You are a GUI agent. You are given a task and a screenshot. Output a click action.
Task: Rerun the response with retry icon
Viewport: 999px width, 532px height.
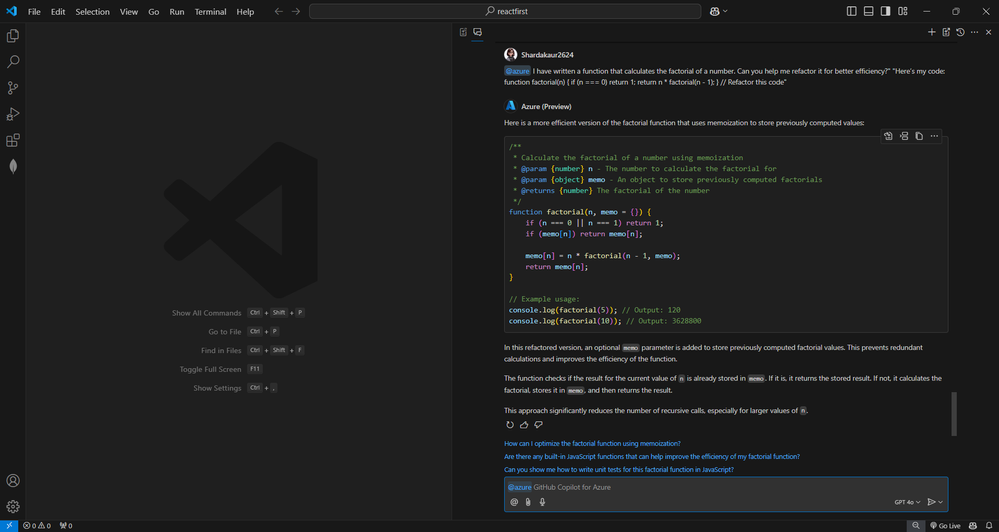[x=510, y=424]
